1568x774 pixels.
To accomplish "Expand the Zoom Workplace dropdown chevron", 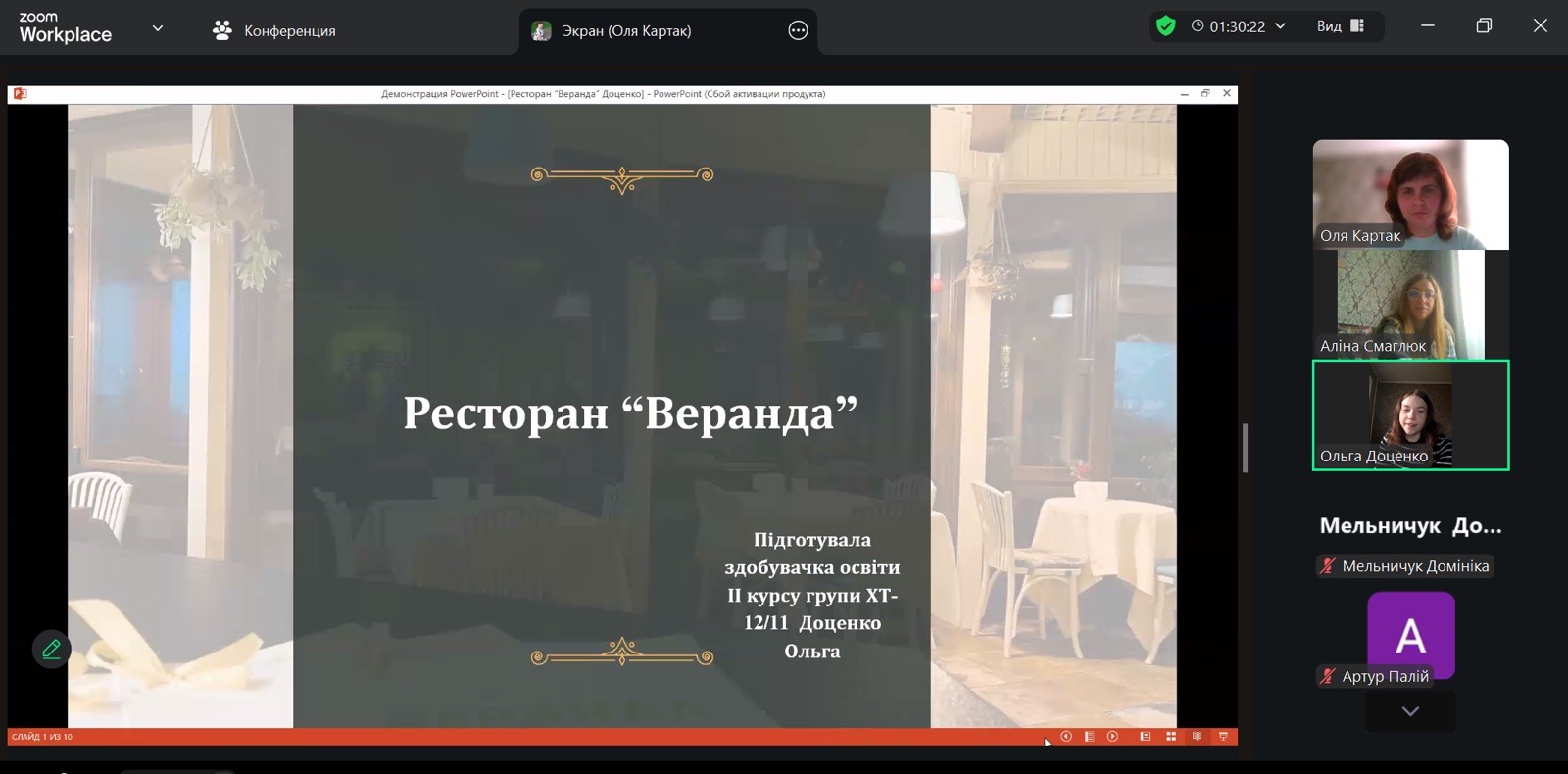I will tap(157, 28).
